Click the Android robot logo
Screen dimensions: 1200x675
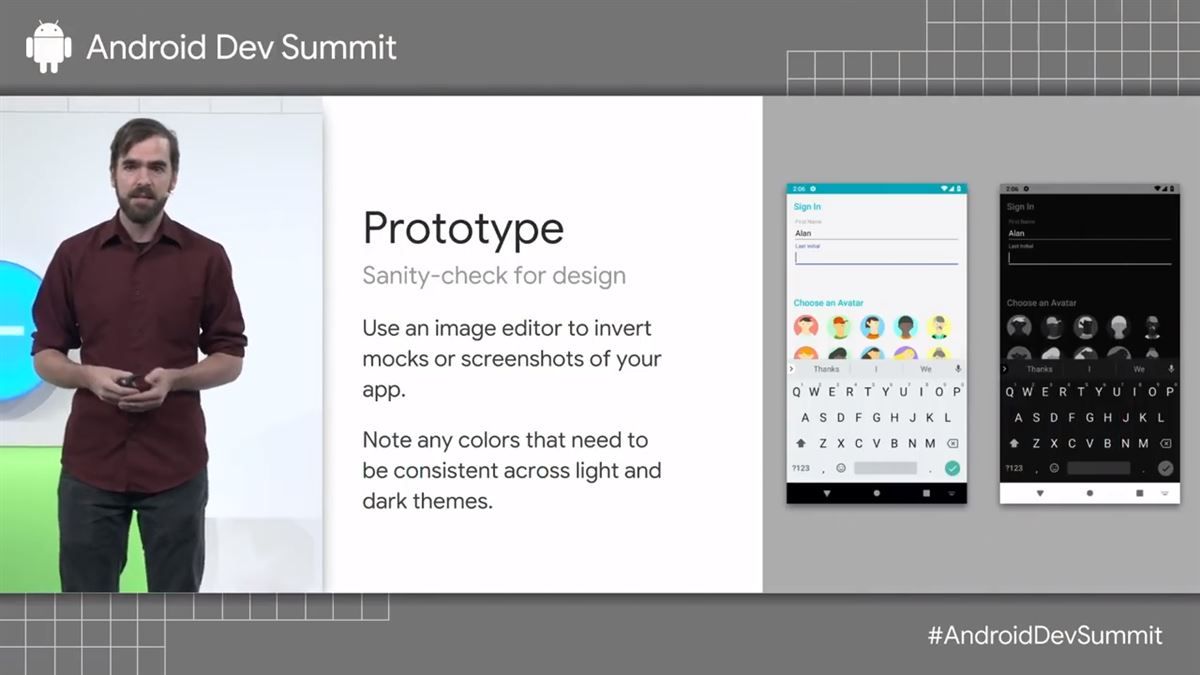[x=47, y=46]
